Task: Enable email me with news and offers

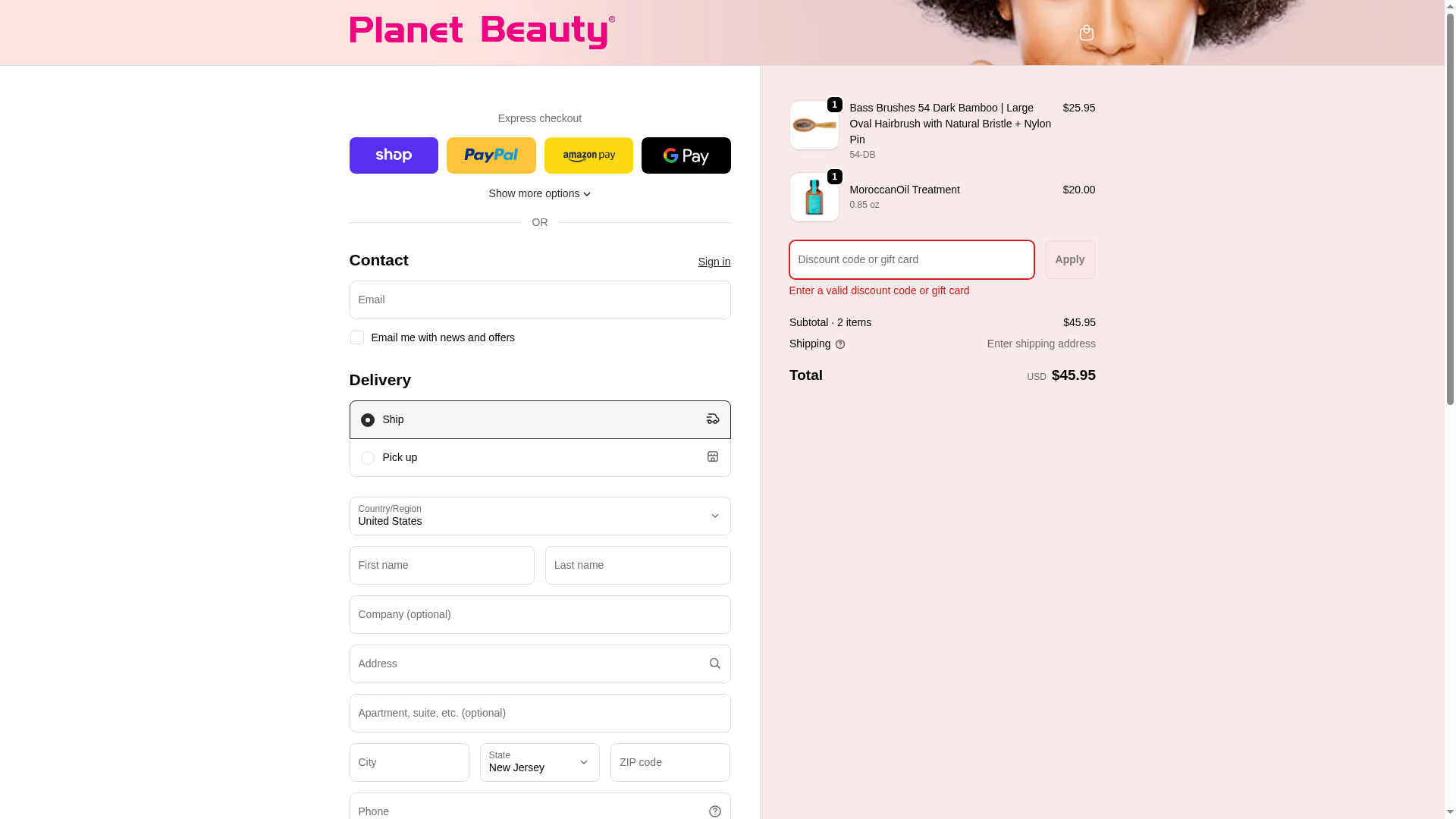Action: (357, 337)
